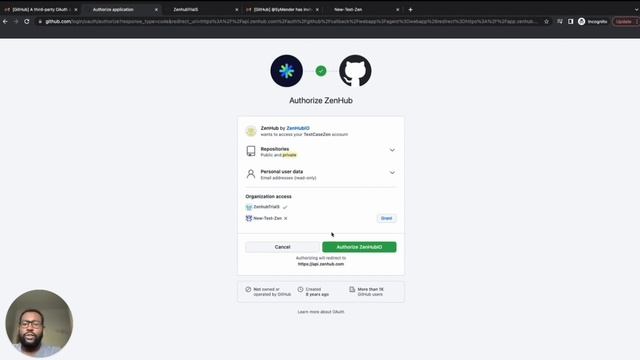
Task: Click the clock icon beside Created
Action: (300, 289)
